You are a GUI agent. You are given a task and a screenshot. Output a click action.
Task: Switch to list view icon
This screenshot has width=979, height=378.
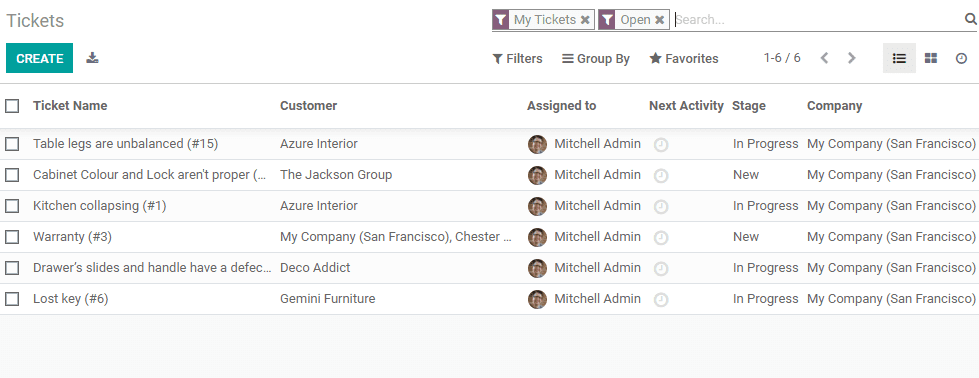coord(899,58)
